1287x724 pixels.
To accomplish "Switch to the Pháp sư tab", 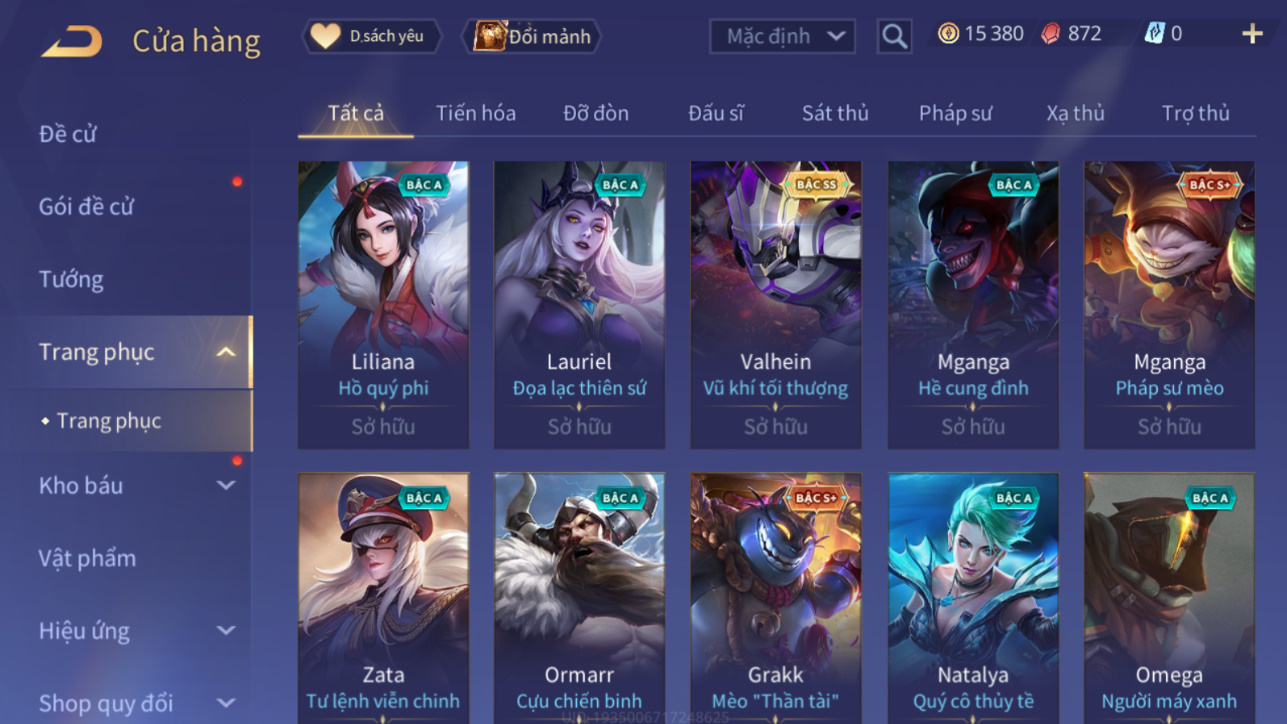I will [x=955, y=113].
